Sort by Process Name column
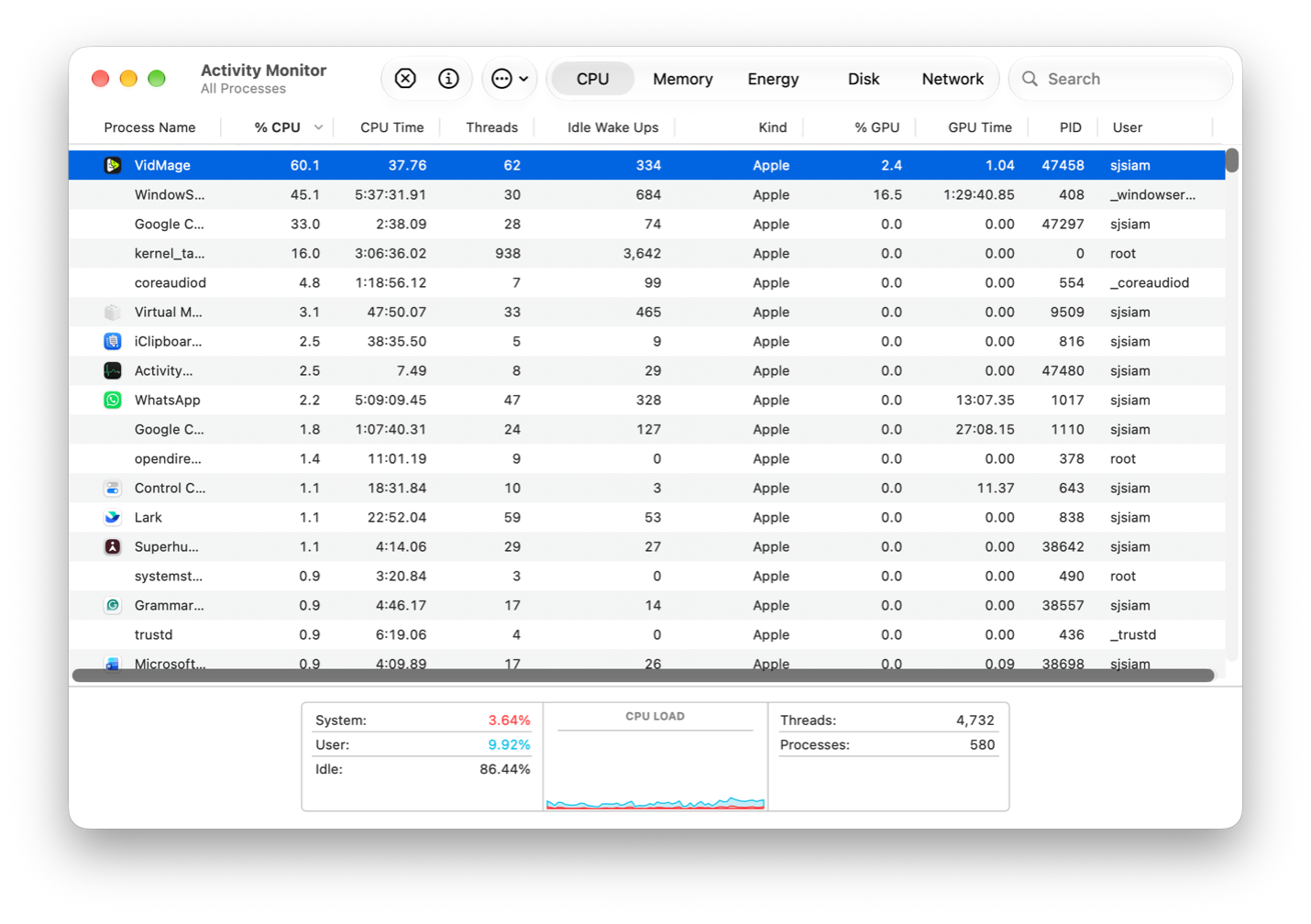1311x924 pixels. 149,127
